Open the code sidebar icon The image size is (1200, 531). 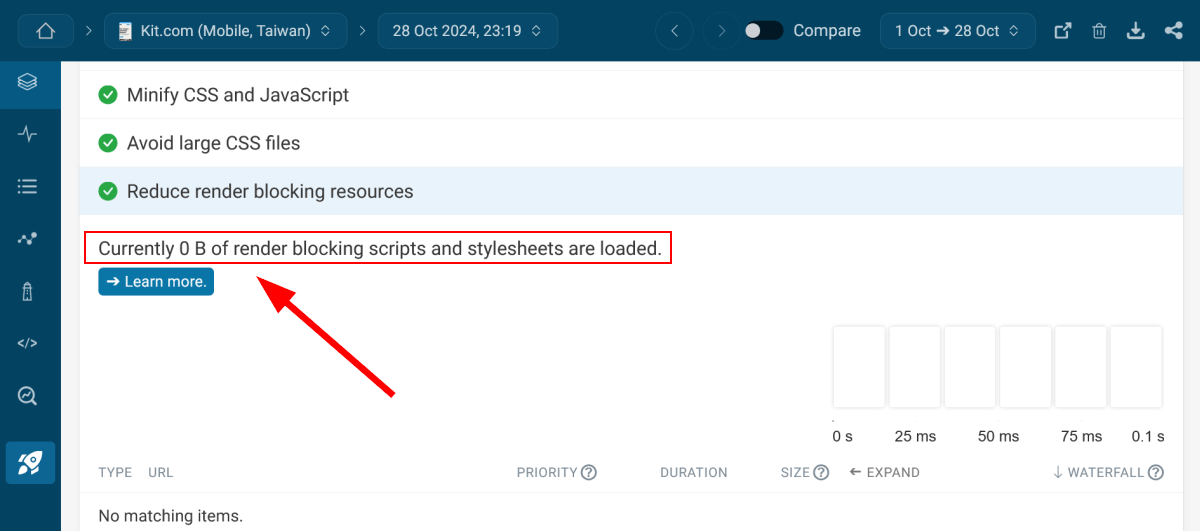28,343
